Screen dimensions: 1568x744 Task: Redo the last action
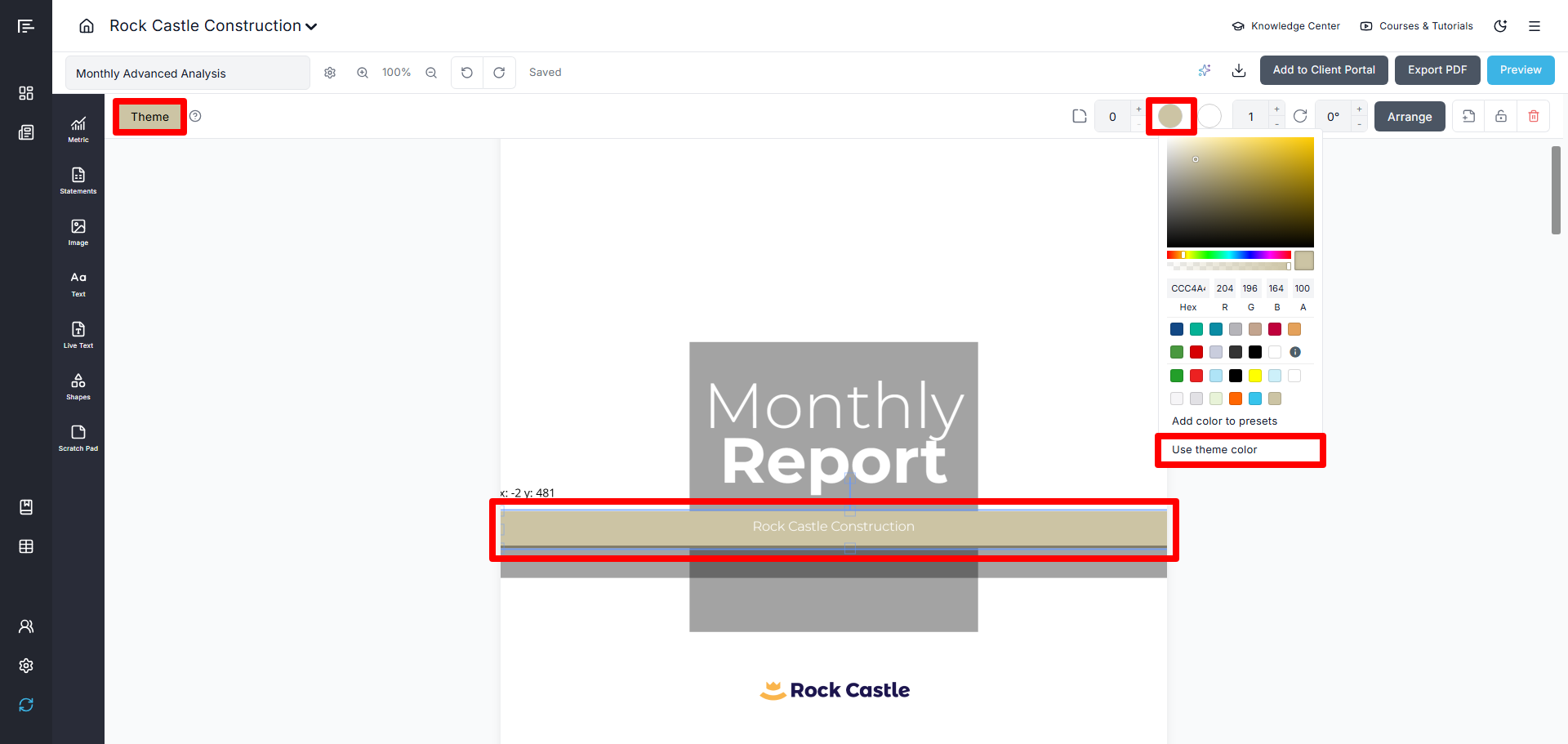click(499, 73)
